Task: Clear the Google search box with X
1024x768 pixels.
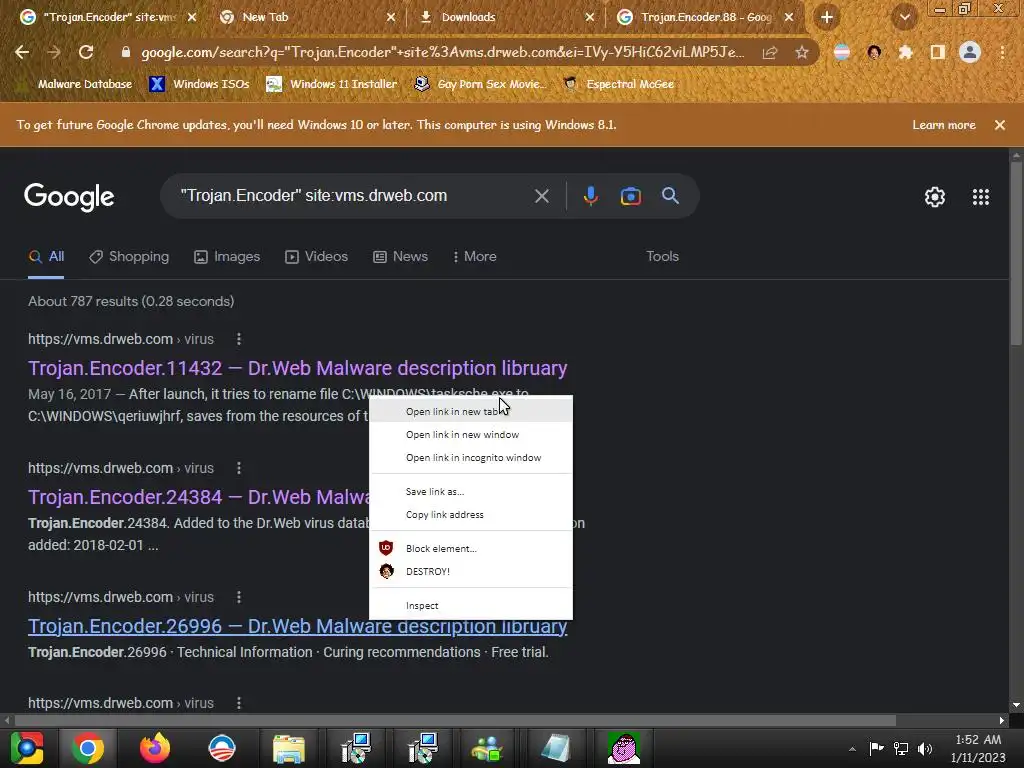Action: 541,196
